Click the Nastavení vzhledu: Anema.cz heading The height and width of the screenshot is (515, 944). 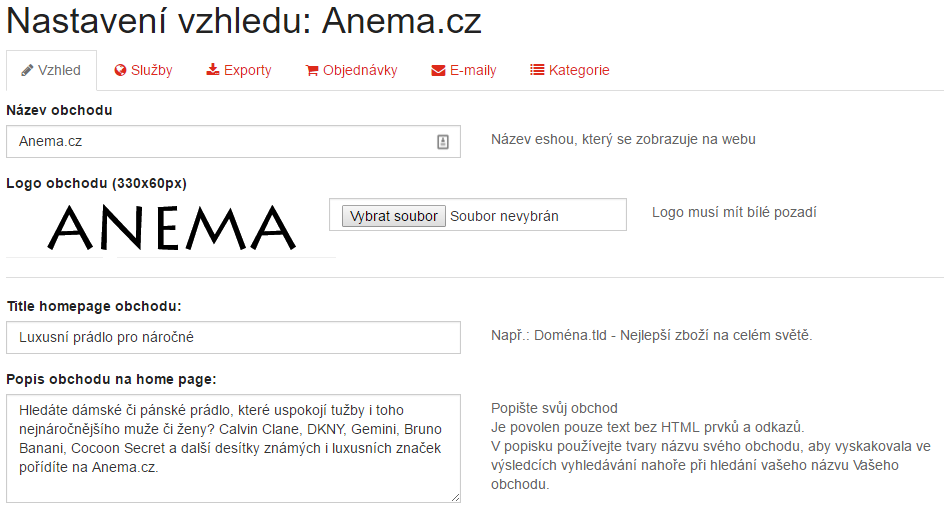(244, 21)
